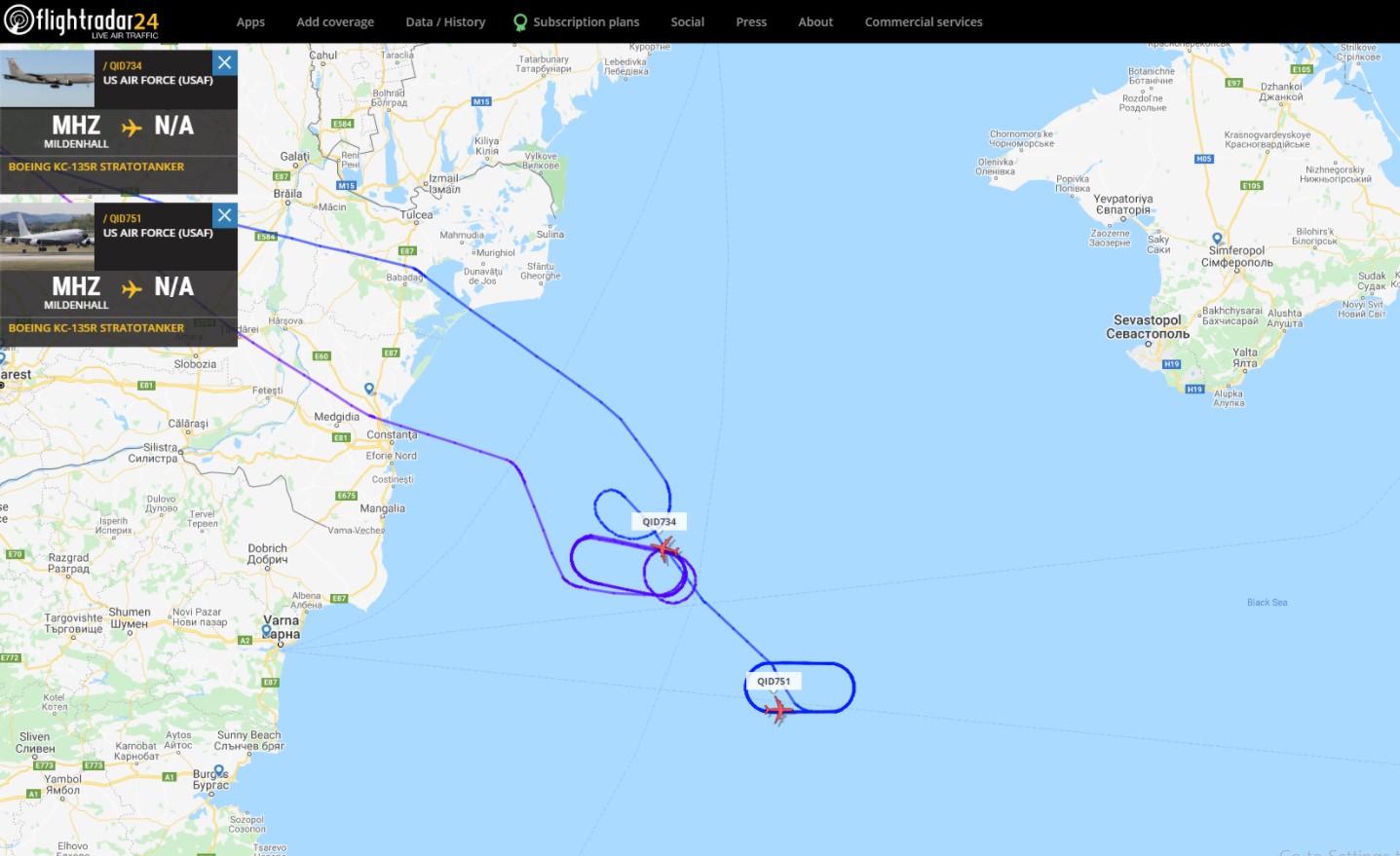Open Commercial services link
This screenshot has width=1400, height=856.
(924, 22)
